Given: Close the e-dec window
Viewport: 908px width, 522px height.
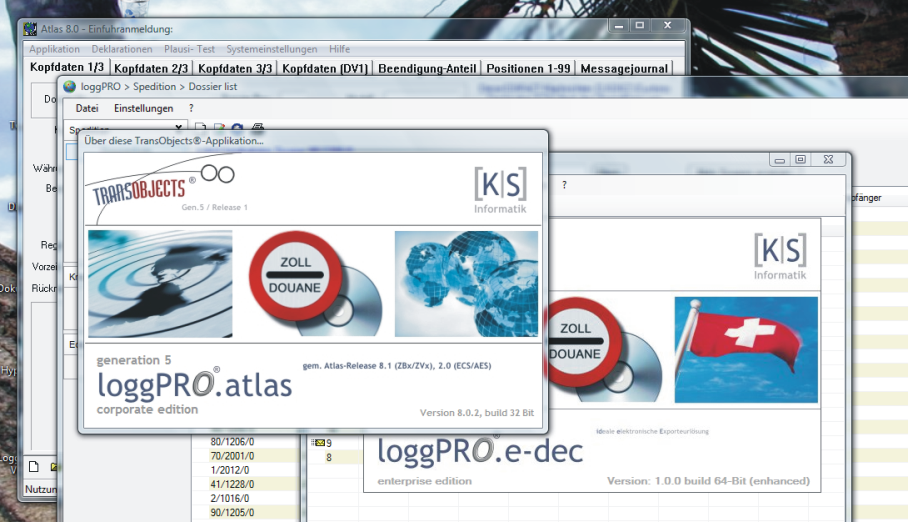Looking at the screenshot, I should tap(829, 160).
